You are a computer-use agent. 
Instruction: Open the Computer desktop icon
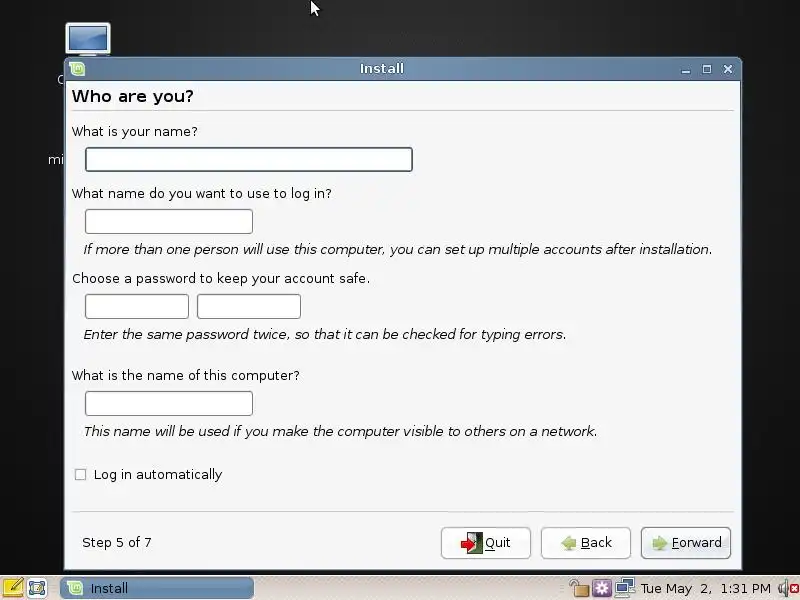coord(88,39)
